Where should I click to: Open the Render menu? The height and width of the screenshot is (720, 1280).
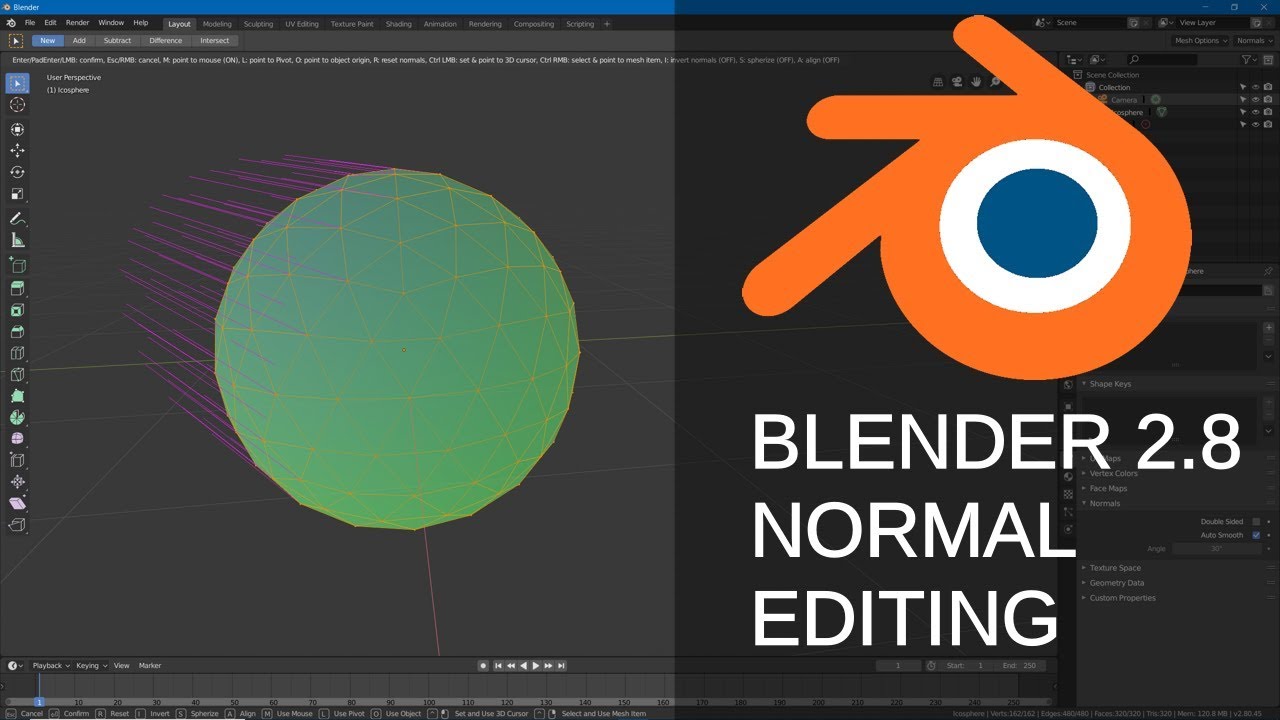(77, 23)
